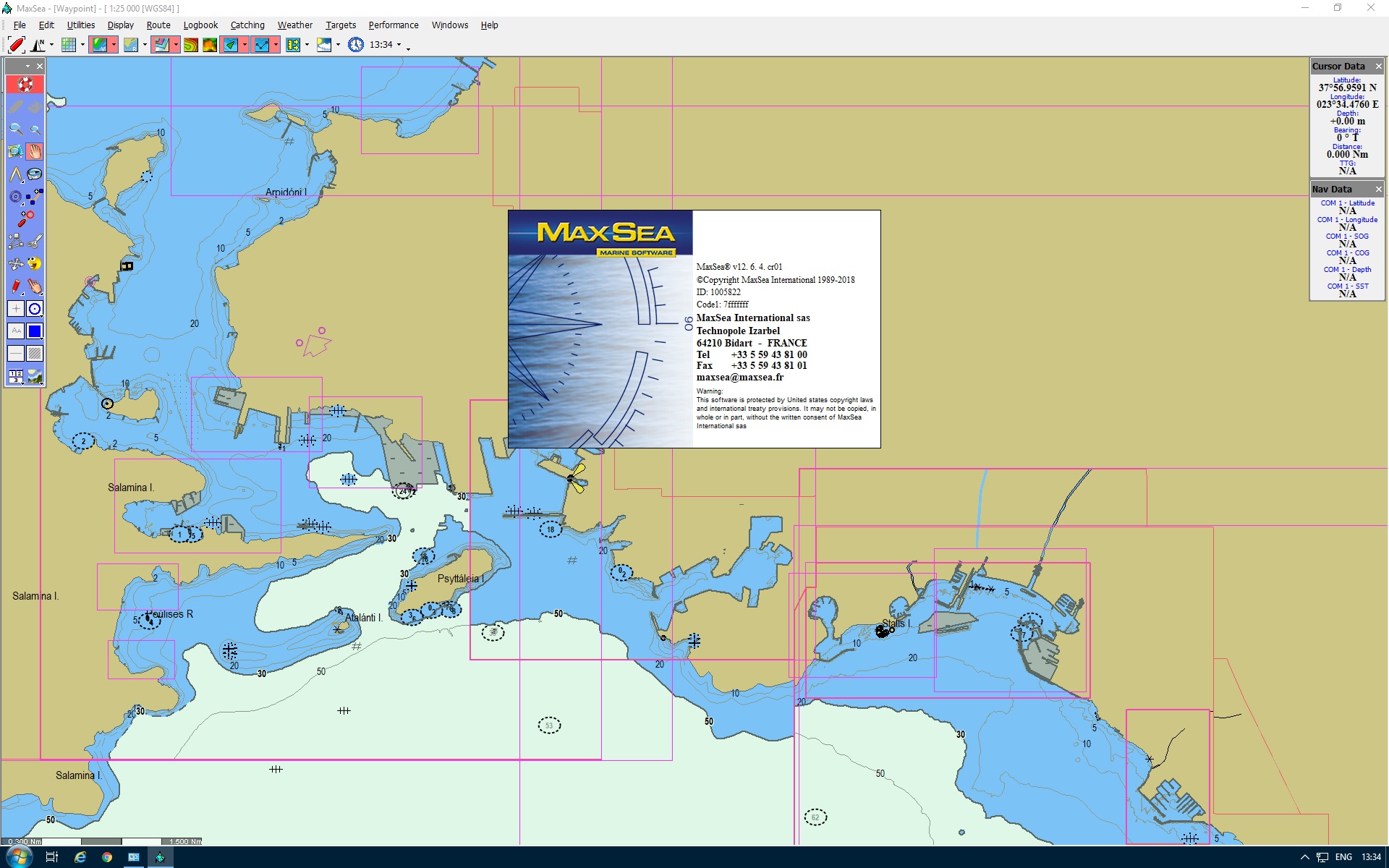Screen dimensions: 1389x868
Task: Open the grid display dropdown arrow
Action: pyautogui.click(x=82, y=45)
